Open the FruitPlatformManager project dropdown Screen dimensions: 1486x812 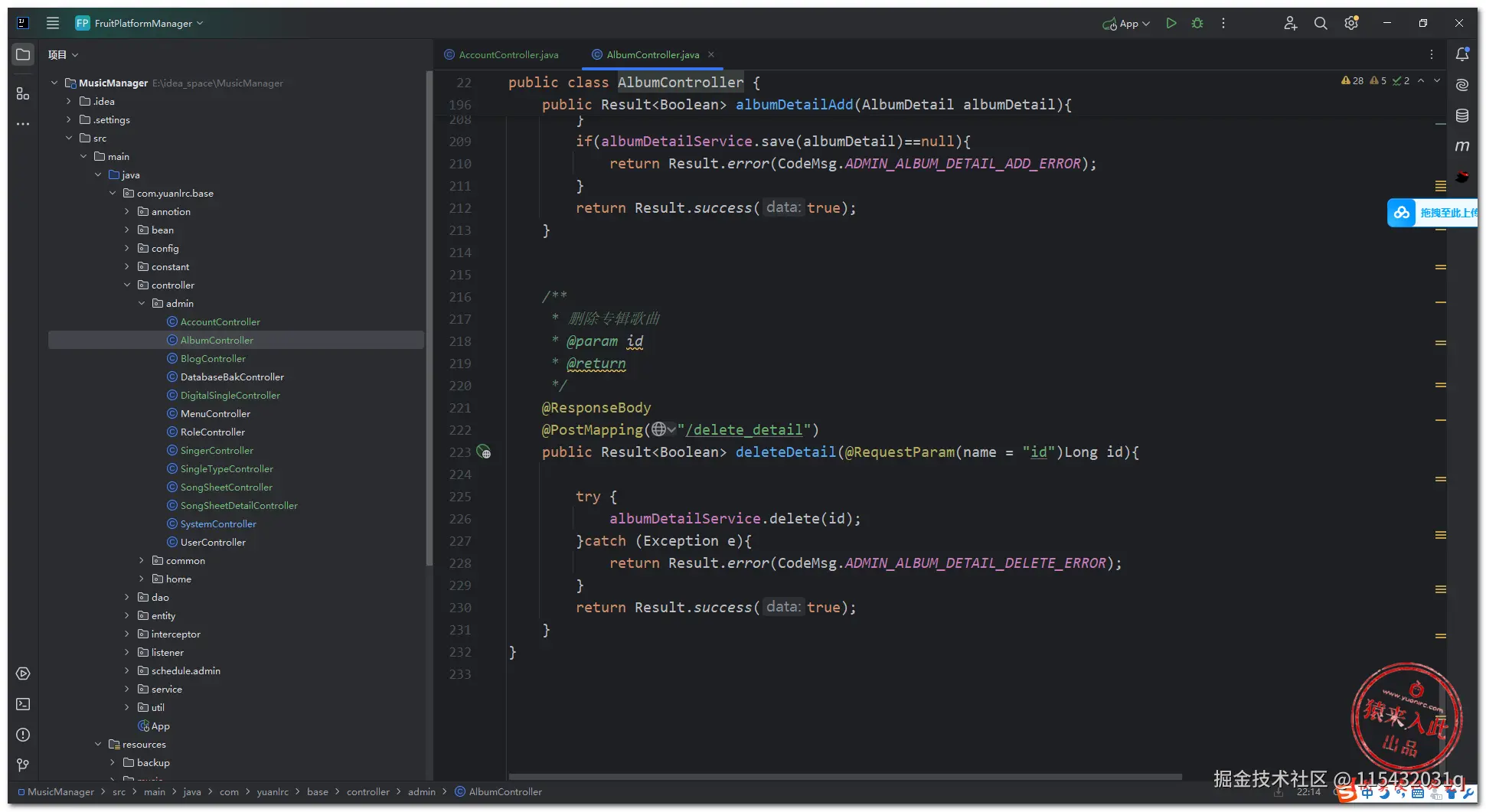(139, 23)
